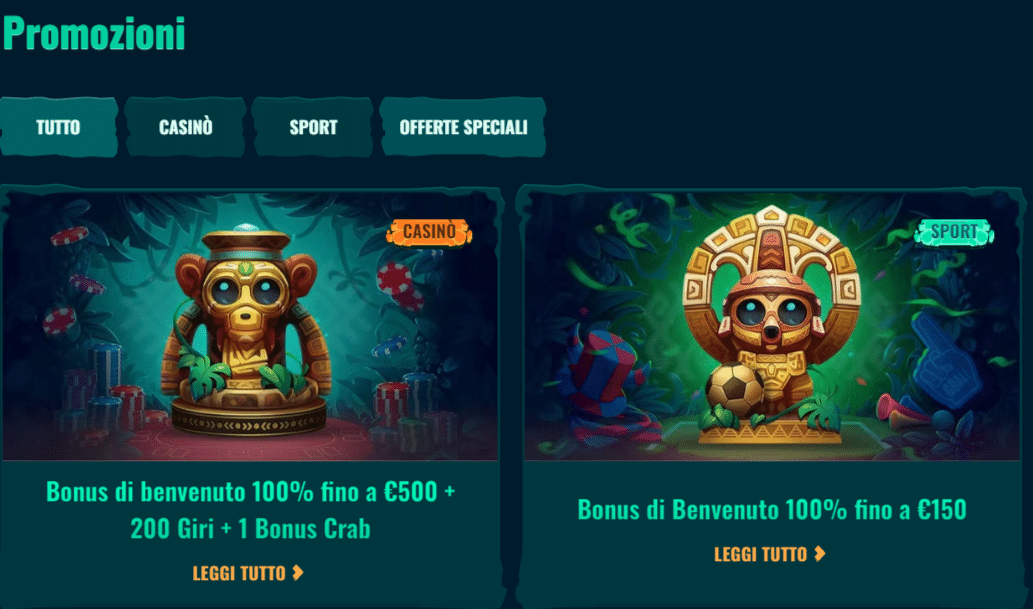
Task: Click the sport welcome bonus €150 title
Action: click(x=772, y=509)
